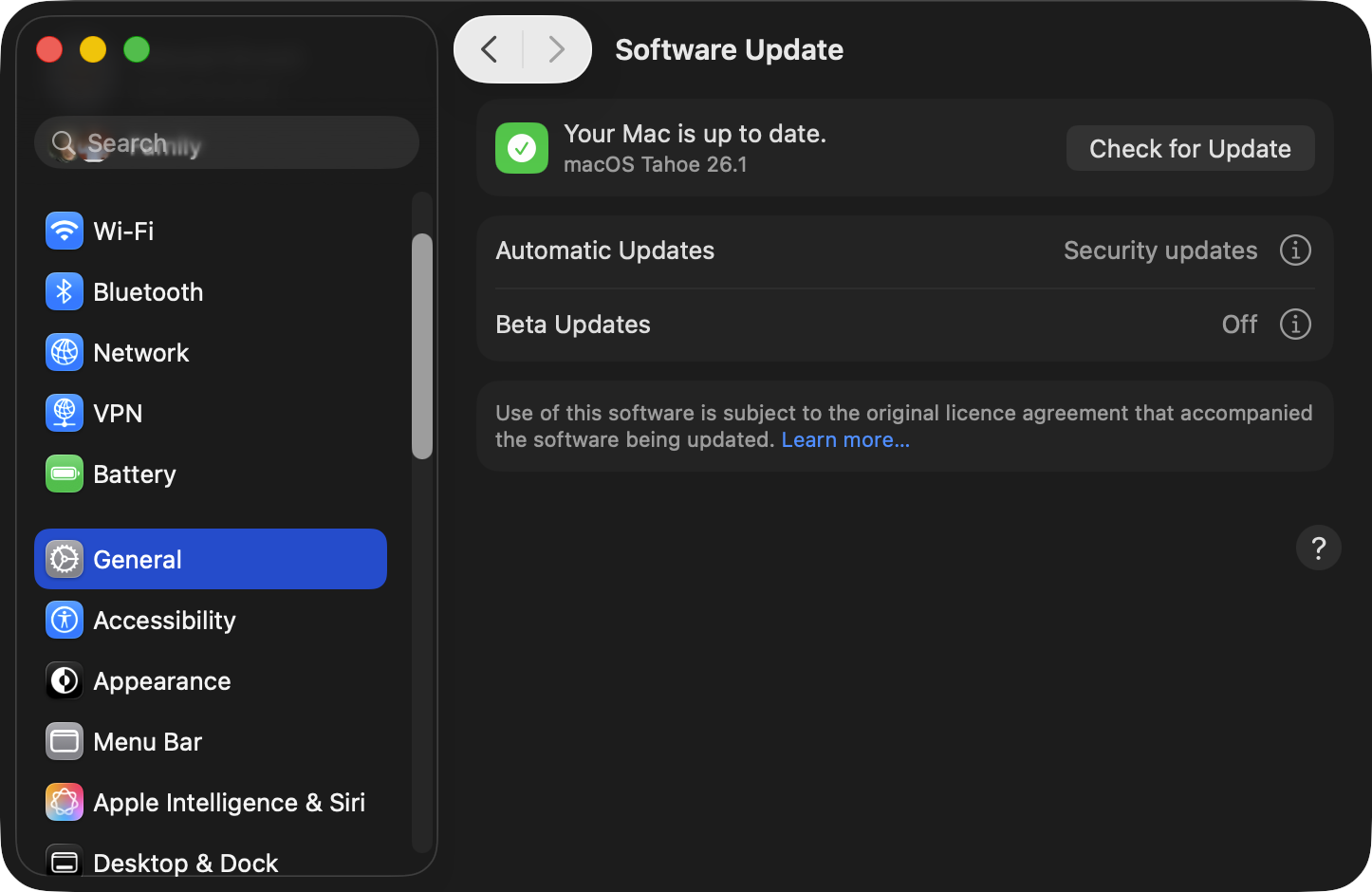1372x892 pixels.
Task: Close the System Settings window
Action: click(x=49, y=49)
